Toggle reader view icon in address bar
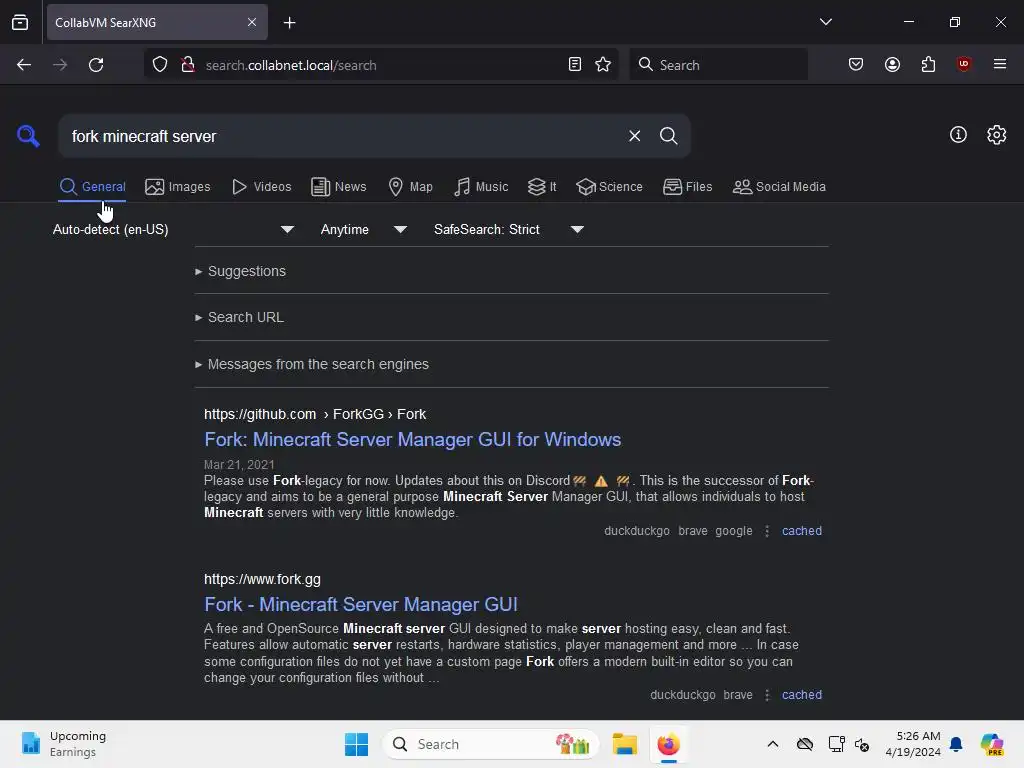 point(575,65)
